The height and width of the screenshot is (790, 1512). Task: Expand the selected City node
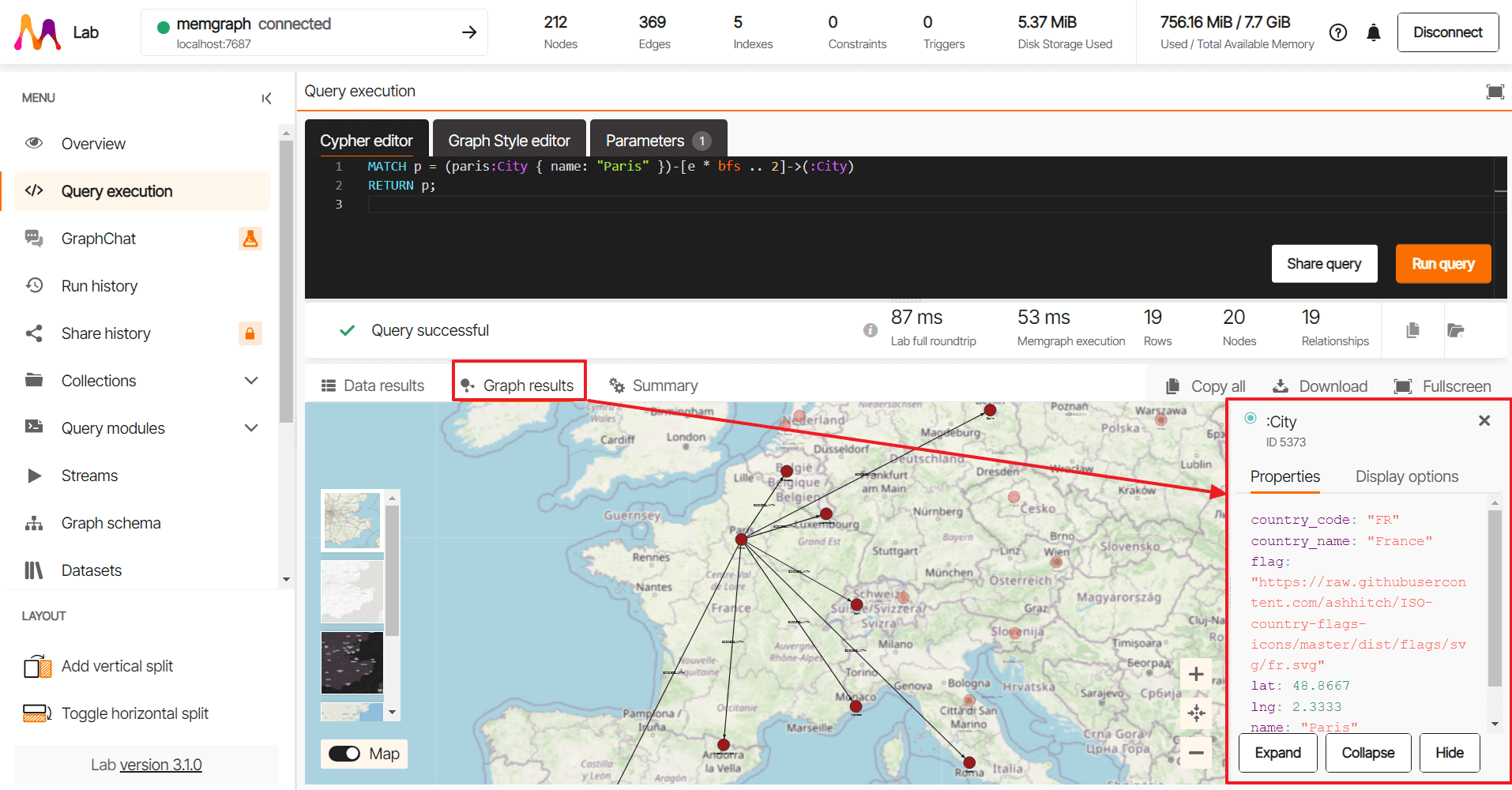[1277, 753]
